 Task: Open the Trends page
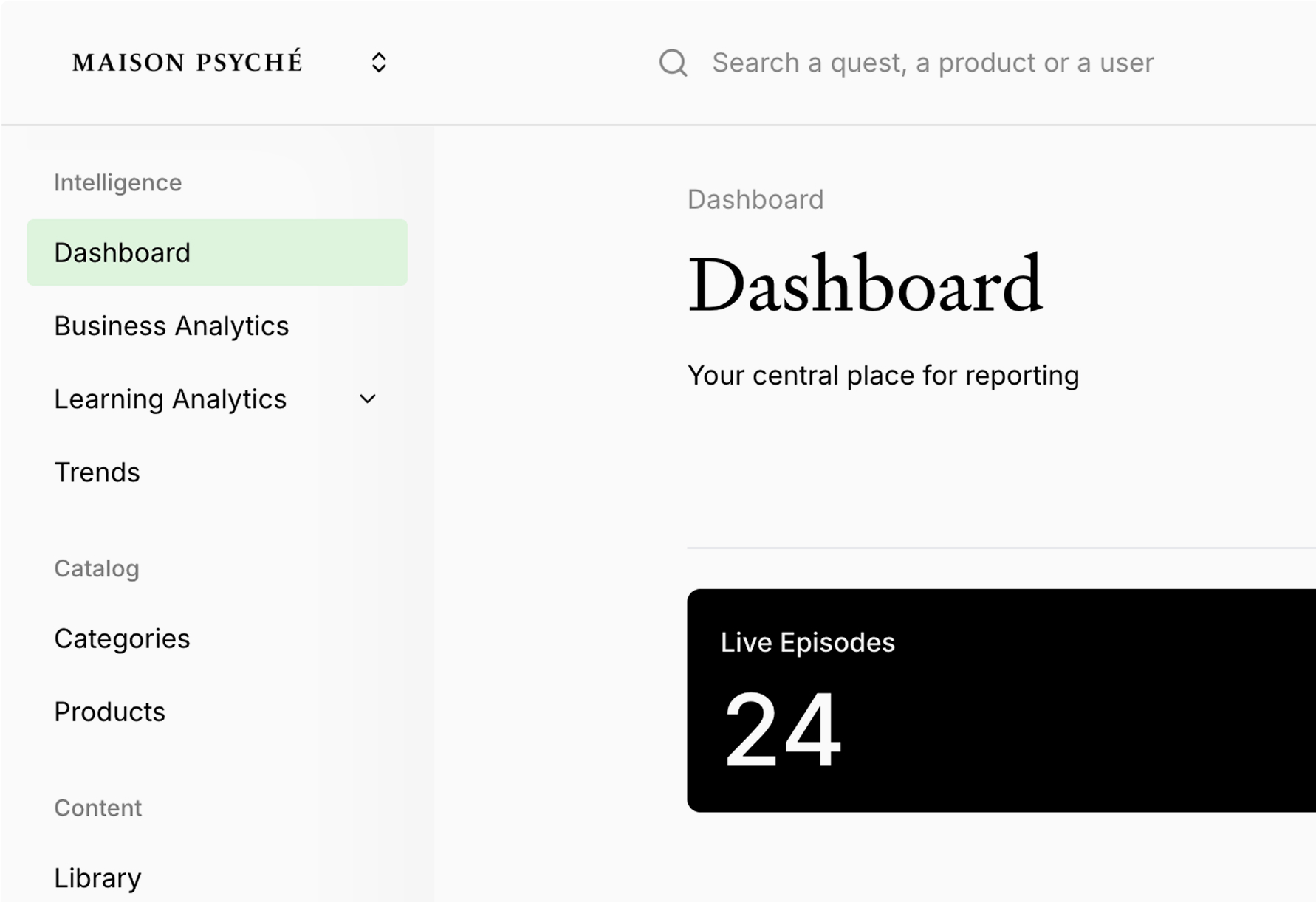coord(97,472)
